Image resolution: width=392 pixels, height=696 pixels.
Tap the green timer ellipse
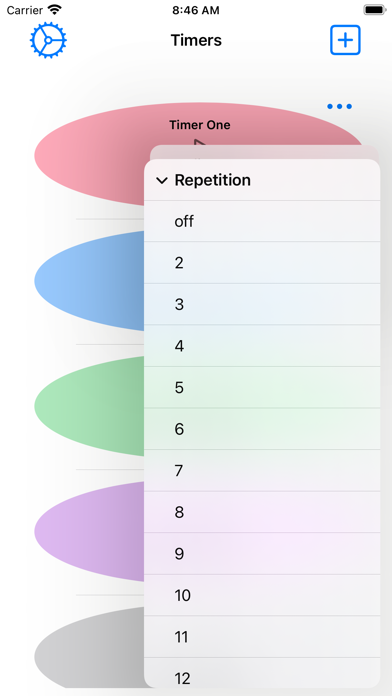coord(89,406)
